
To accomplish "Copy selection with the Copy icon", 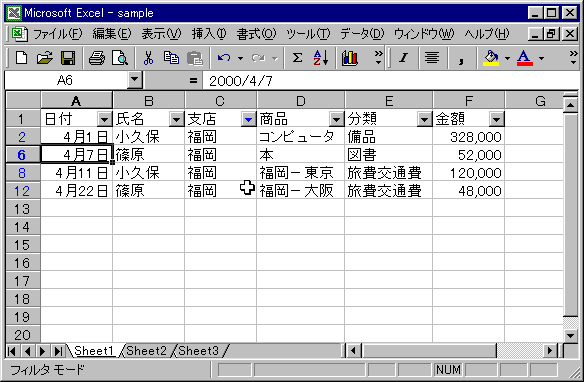I will click(x=171, y=58).
